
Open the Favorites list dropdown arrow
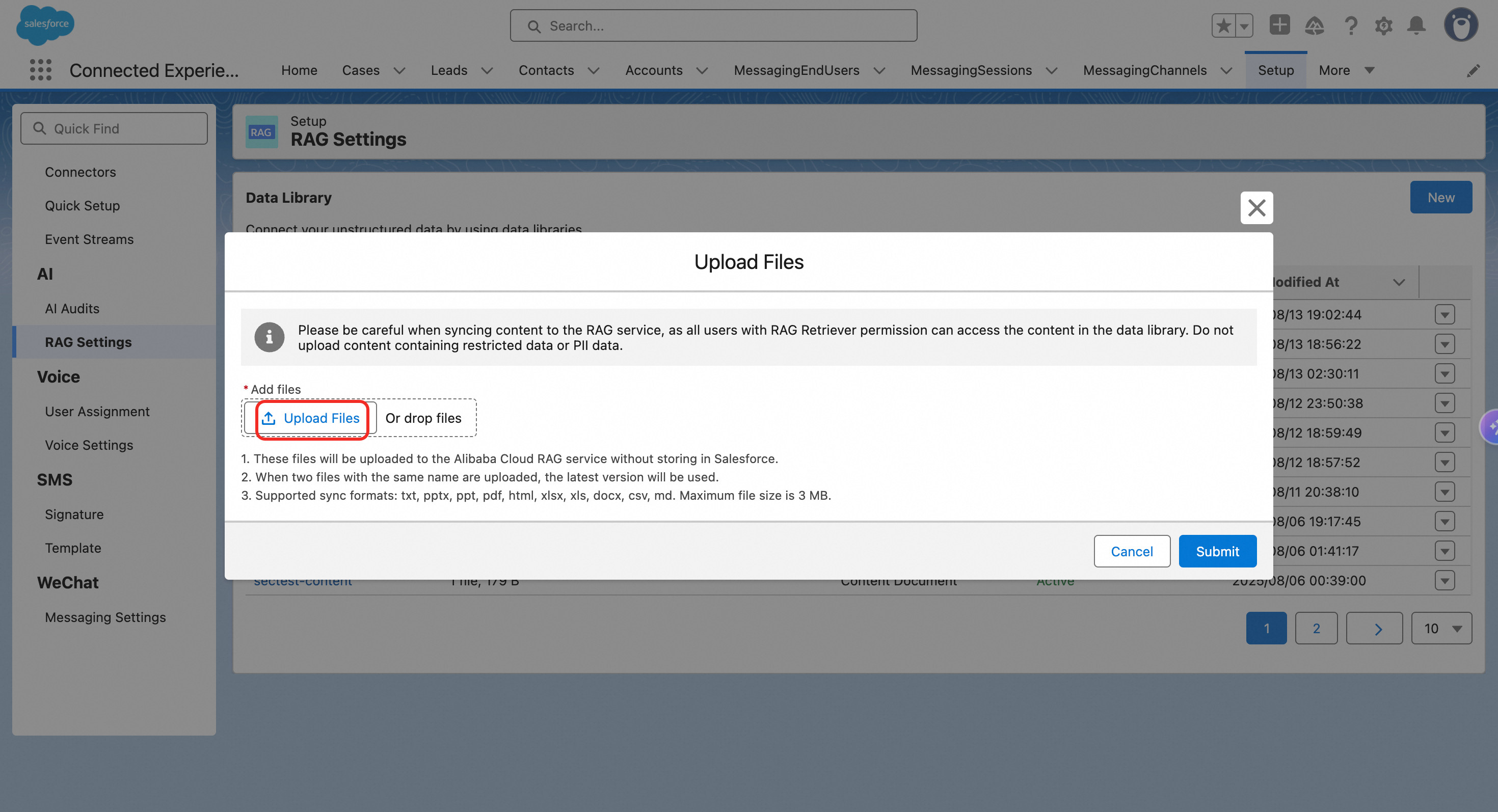(1244, 25)
